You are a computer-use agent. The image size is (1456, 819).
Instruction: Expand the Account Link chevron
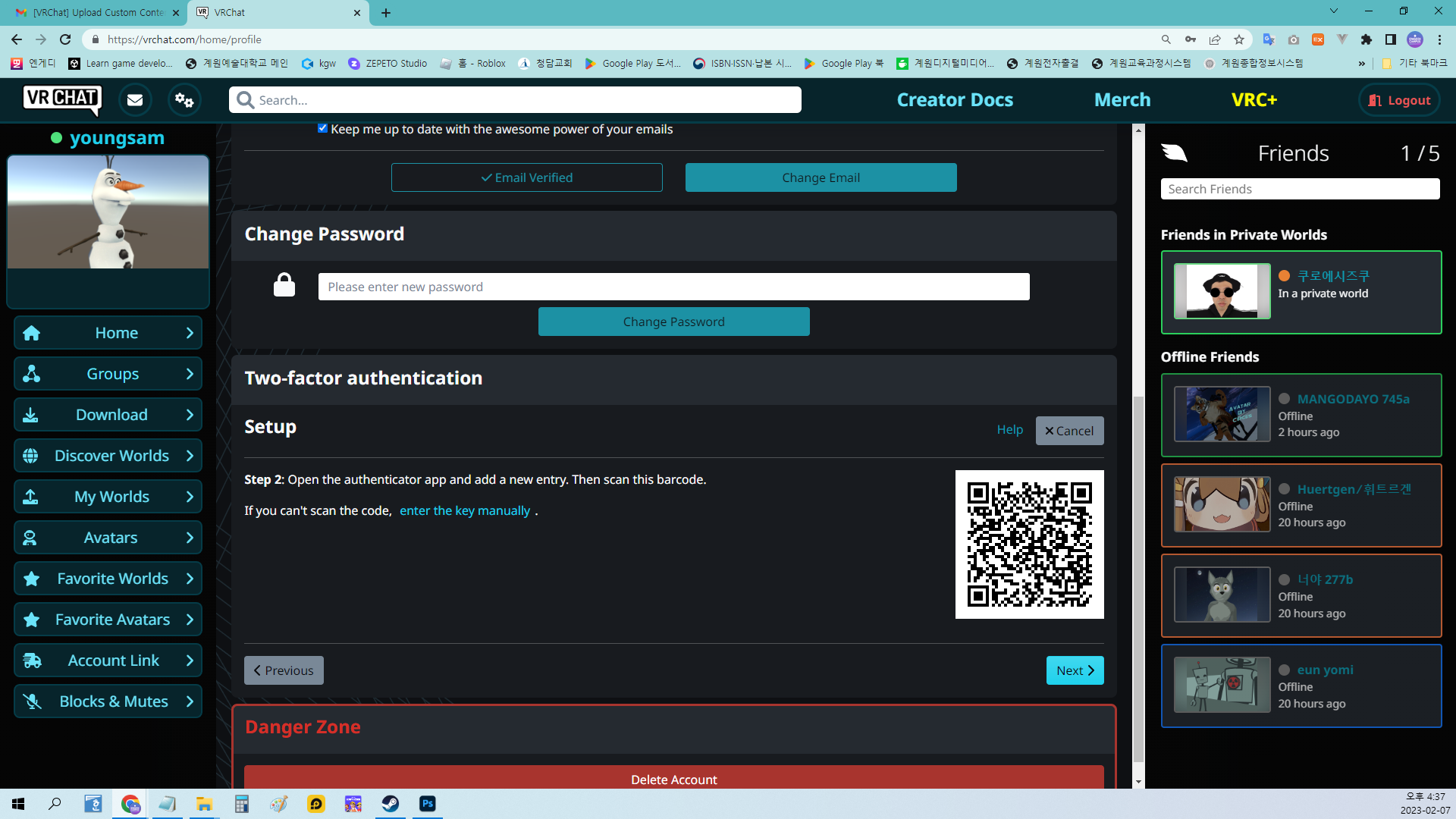click(190, 661)
